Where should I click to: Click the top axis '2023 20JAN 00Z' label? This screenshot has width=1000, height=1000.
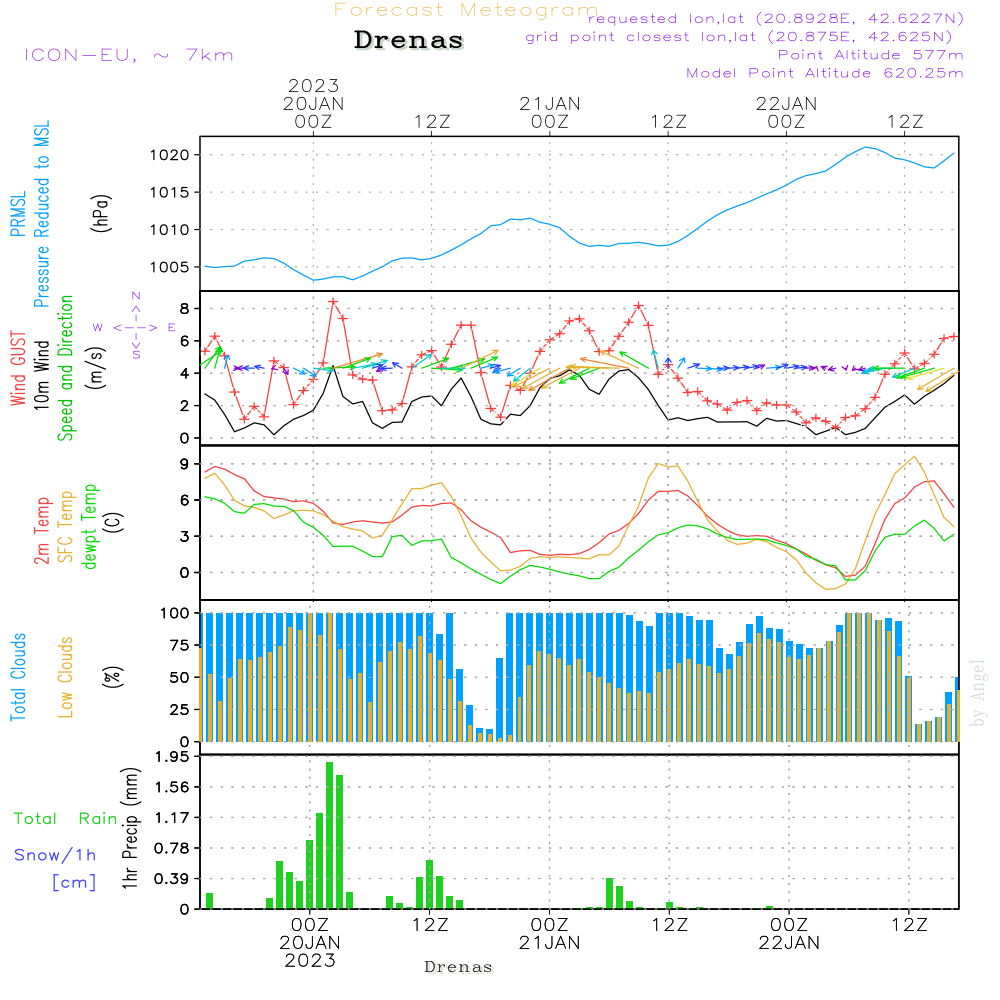pos(313,103)
